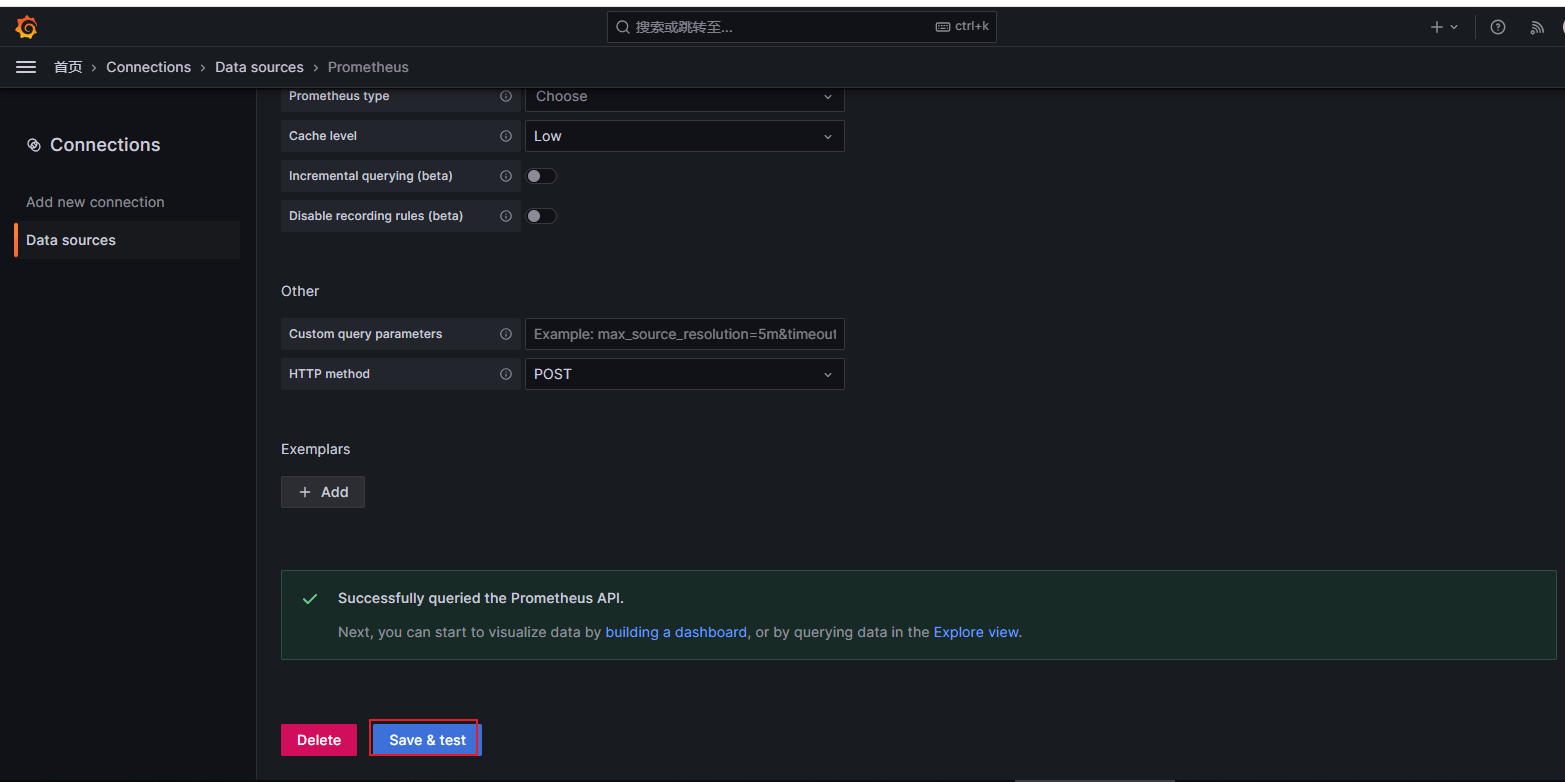The width and height of the screenshot is (1565, 782).
Task: Open the HTTP method POST dropdown
Action: 684,374
